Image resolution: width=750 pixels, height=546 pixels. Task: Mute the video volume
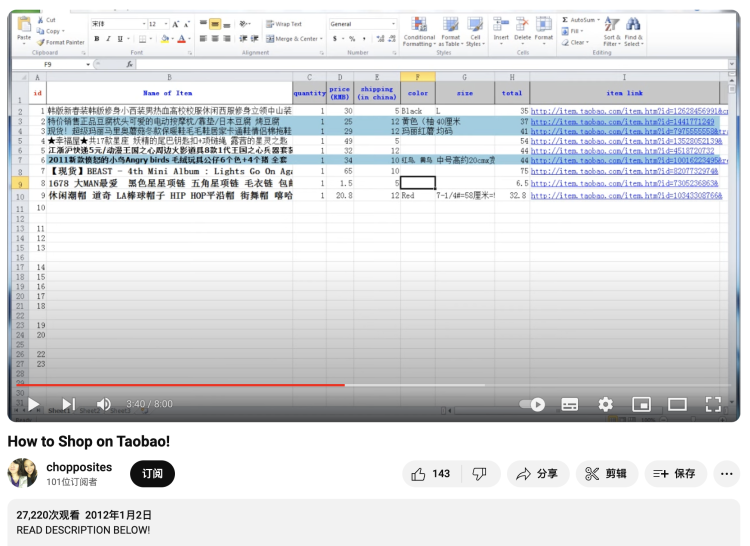(x=103, y=404)
